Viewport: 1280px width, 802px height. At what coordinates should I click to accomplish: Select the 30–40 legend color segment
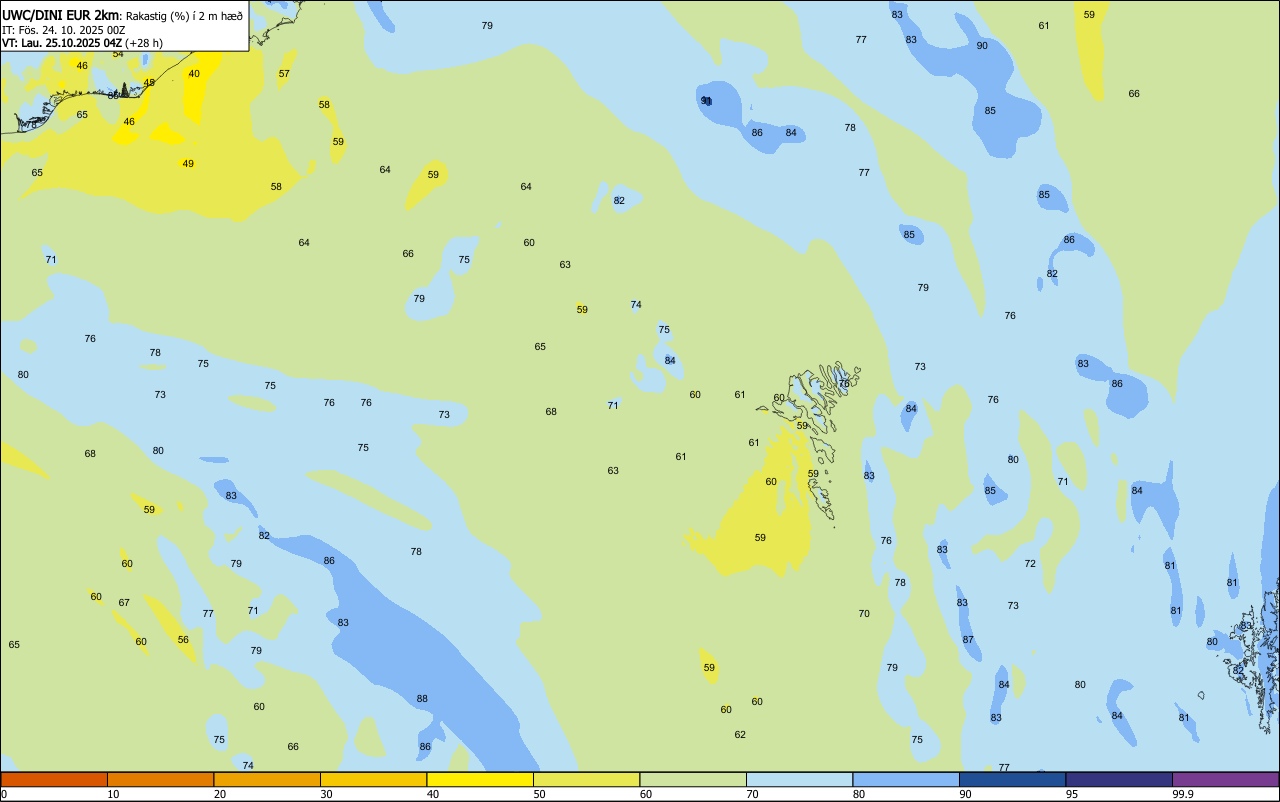pyautogui.click(x=373, y=779)
